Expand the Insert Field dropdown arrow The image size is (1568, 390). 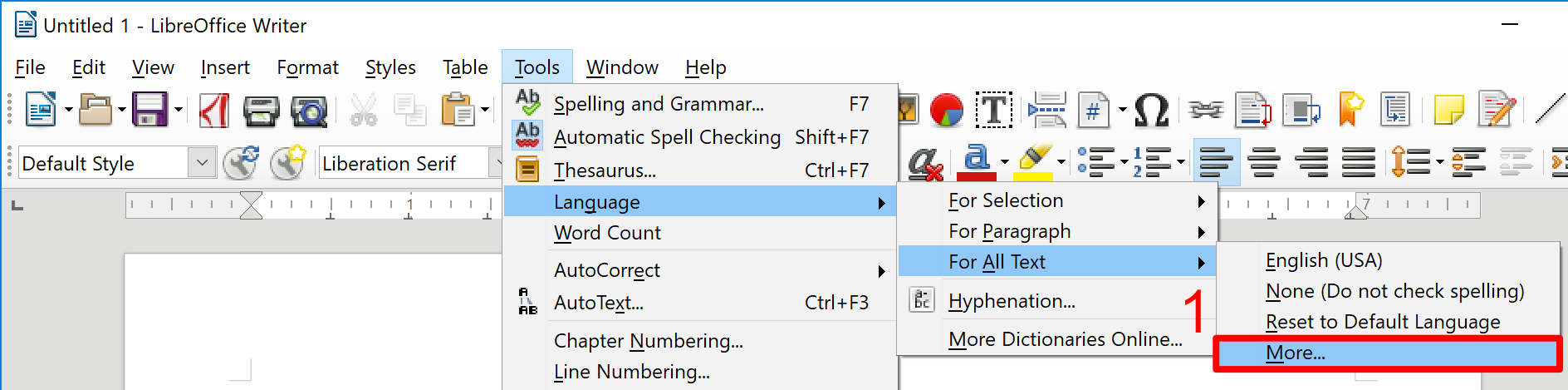point(1122,109)
